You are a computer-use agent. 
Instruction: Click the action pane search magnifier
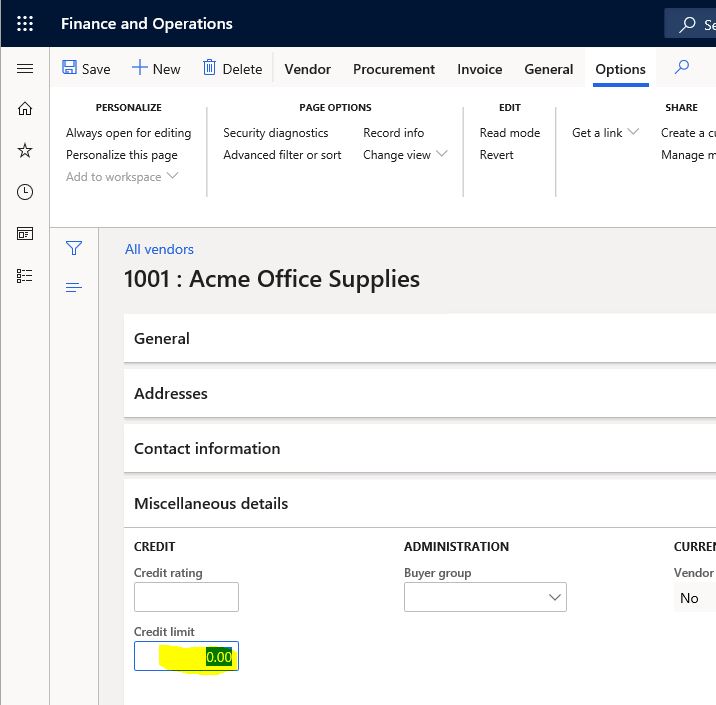coord(682,67)
